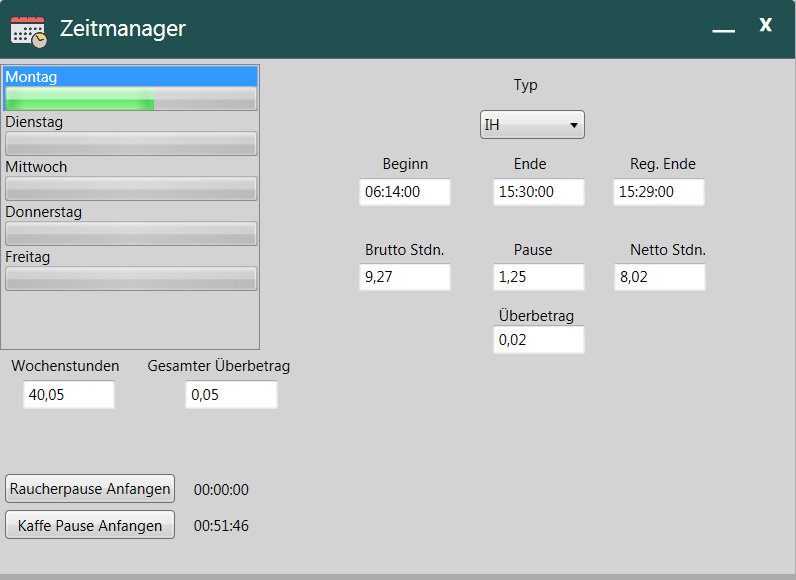Focus the Beginn time field

click(x=405, y=192)
